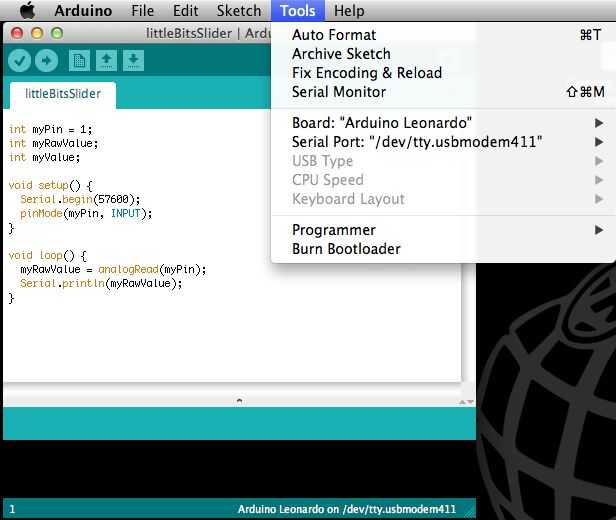Screen dimensions: 616x520
Task: Click the 'void loop() {' line
Action: pyautogui.click(x=48, y=256)
